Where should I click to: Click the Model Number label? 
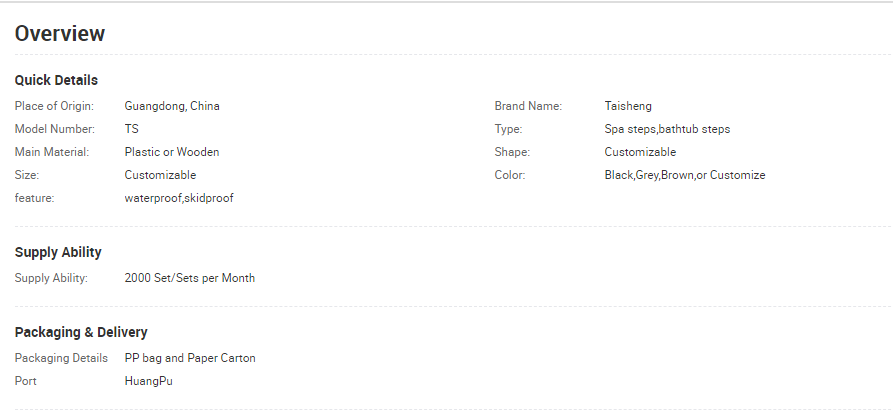[54, 129]
